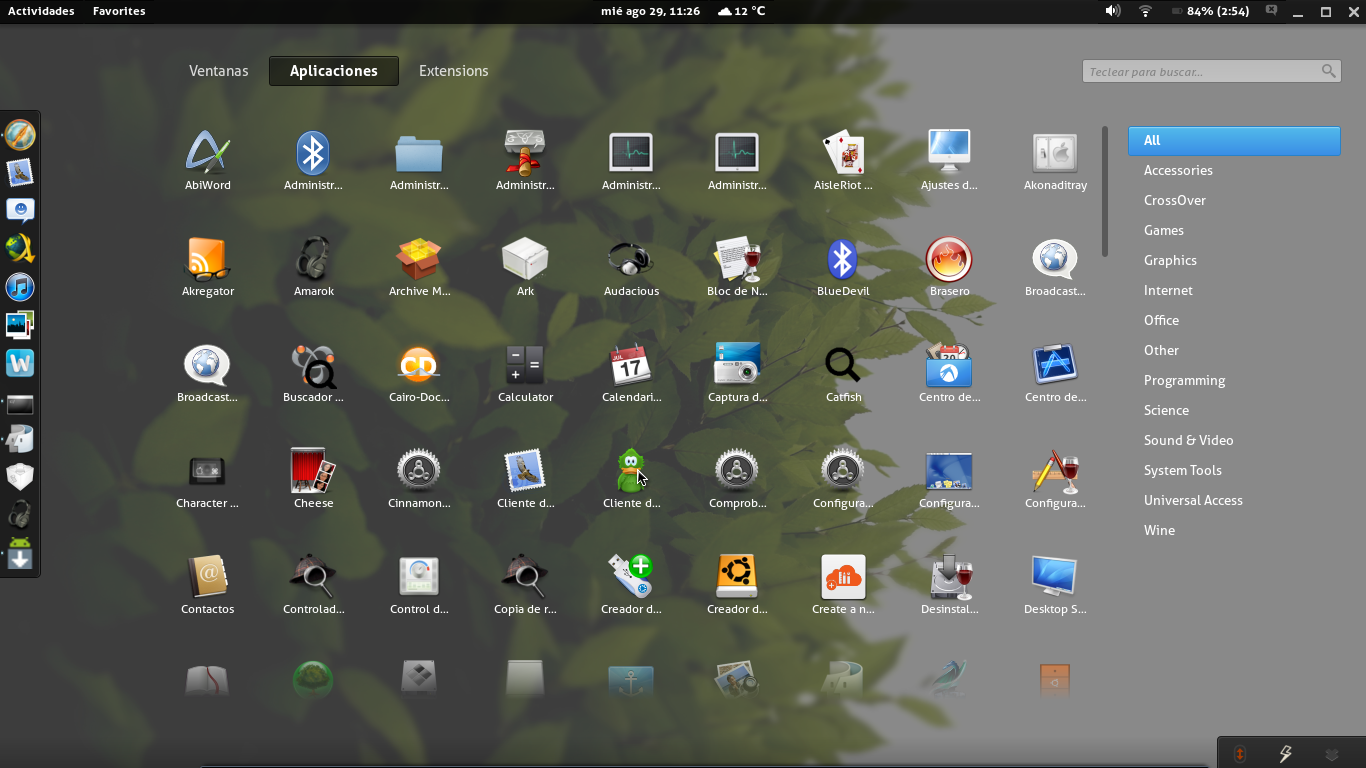Open Bloc de Notas with wine glass
Screen dimensions: 1366x768
click(737, 266)
